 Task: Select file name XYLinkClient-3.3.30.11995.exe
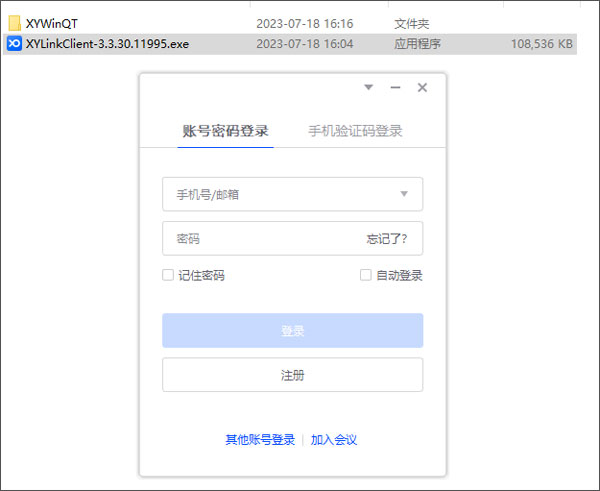[x=108, y=44]
